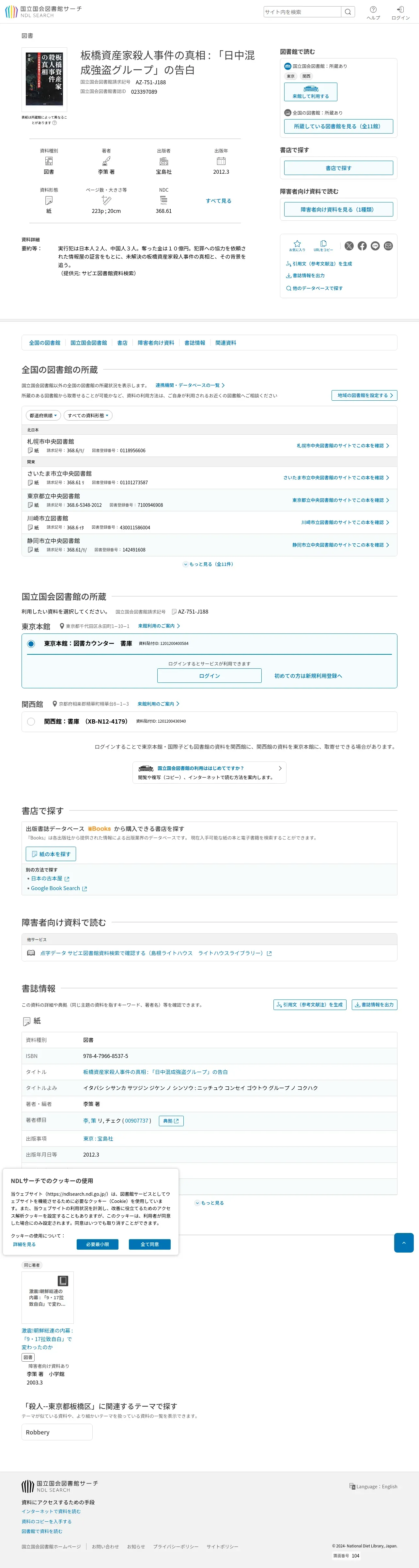Open the 都道府県順 sort dropdown

click(x=43, y=416)
